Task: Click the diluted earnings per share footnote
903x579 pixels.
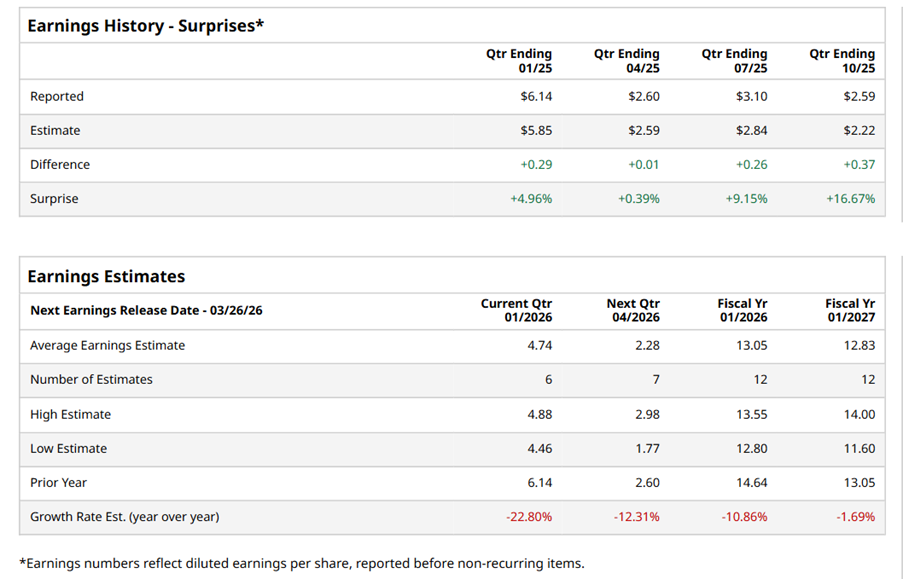Action: pos(302,563)
